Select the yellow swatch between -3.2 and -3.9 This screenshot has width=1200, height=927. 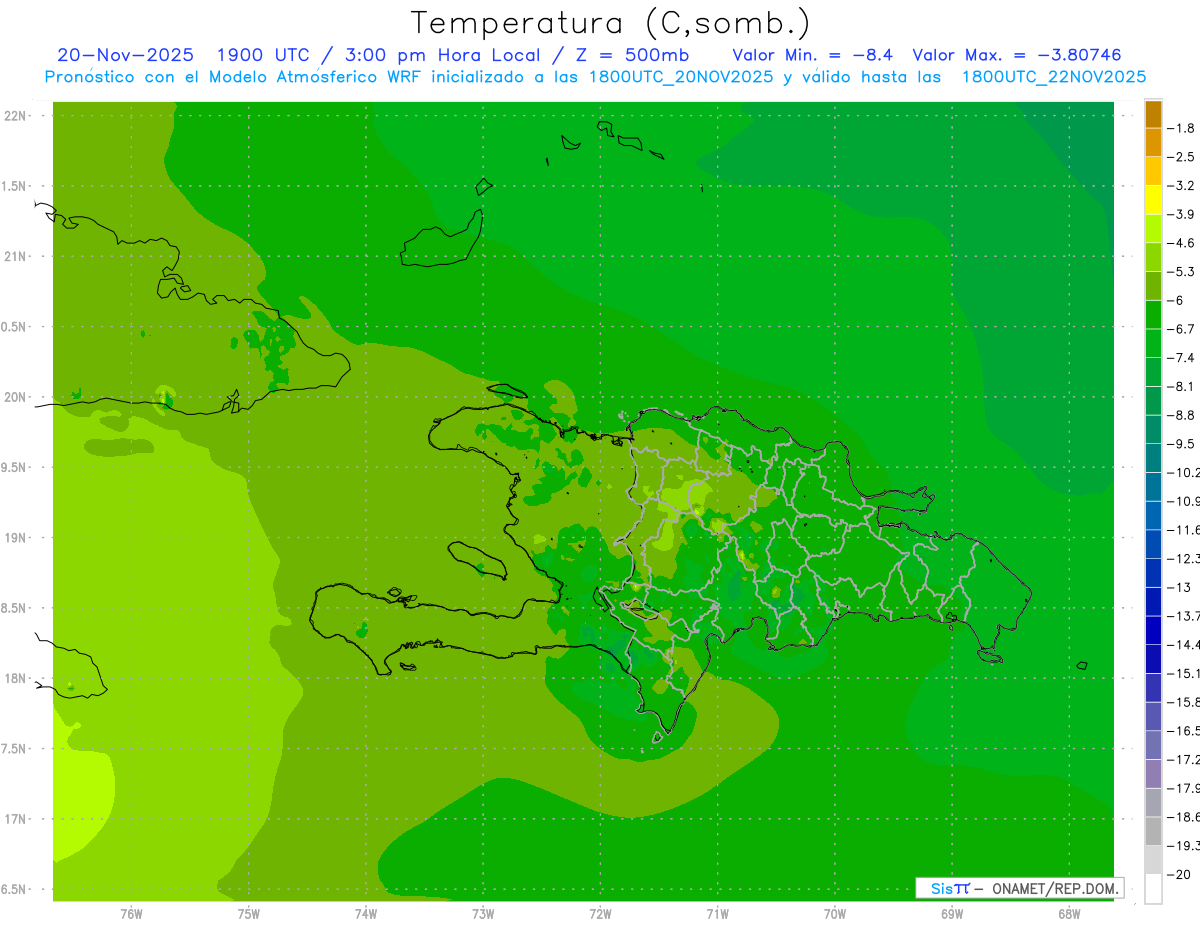(x=1153, y=200)
